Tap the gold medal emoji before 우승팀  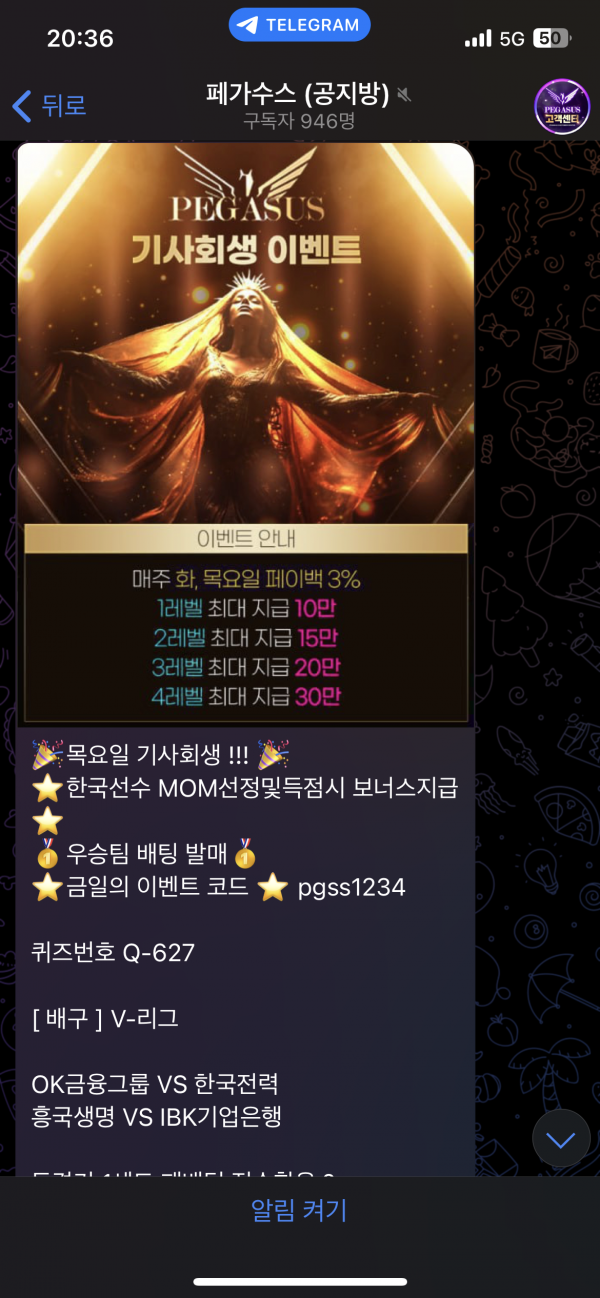click(x=47, y=854)
